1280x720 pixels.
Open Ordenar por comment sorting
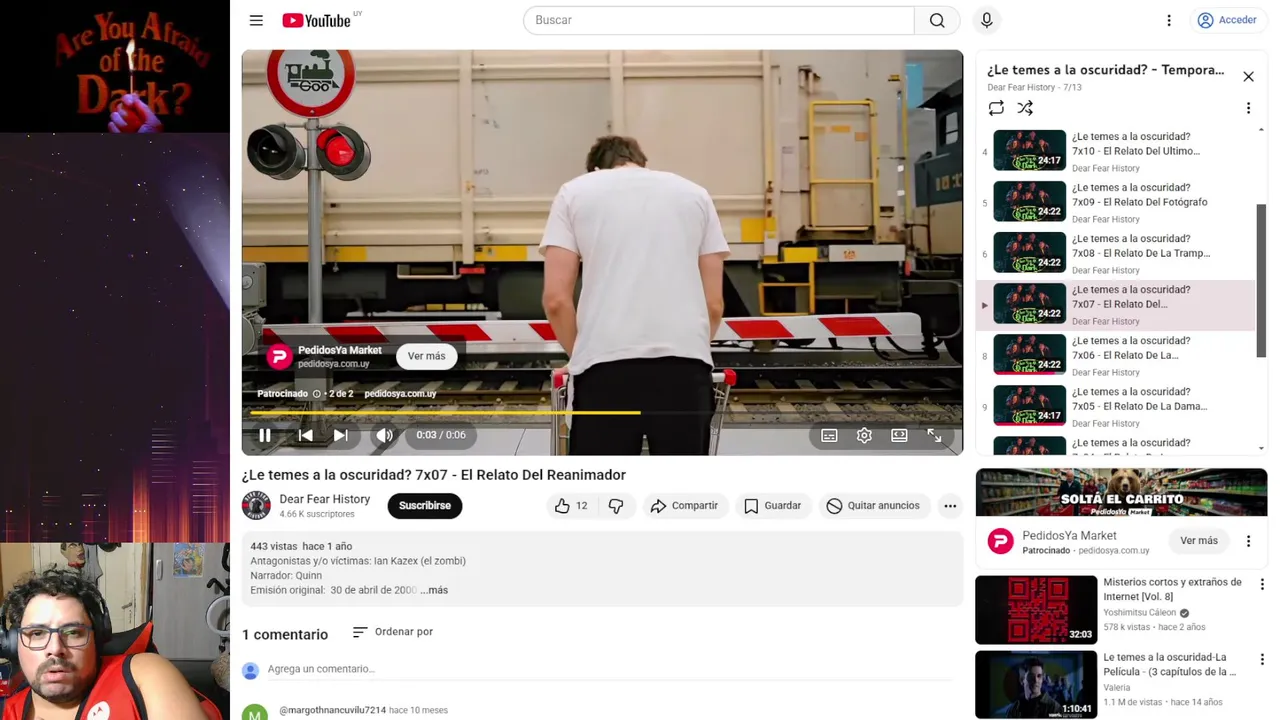393,632
